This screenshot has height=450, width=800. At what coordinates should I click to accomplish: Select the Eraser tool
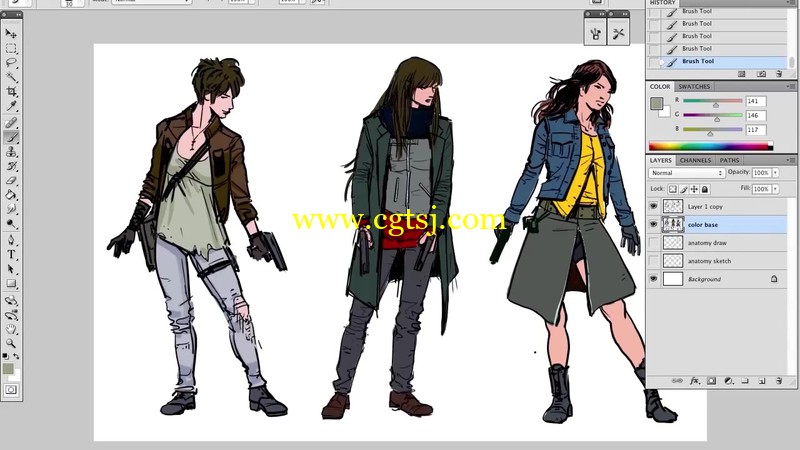pos(11,181)
